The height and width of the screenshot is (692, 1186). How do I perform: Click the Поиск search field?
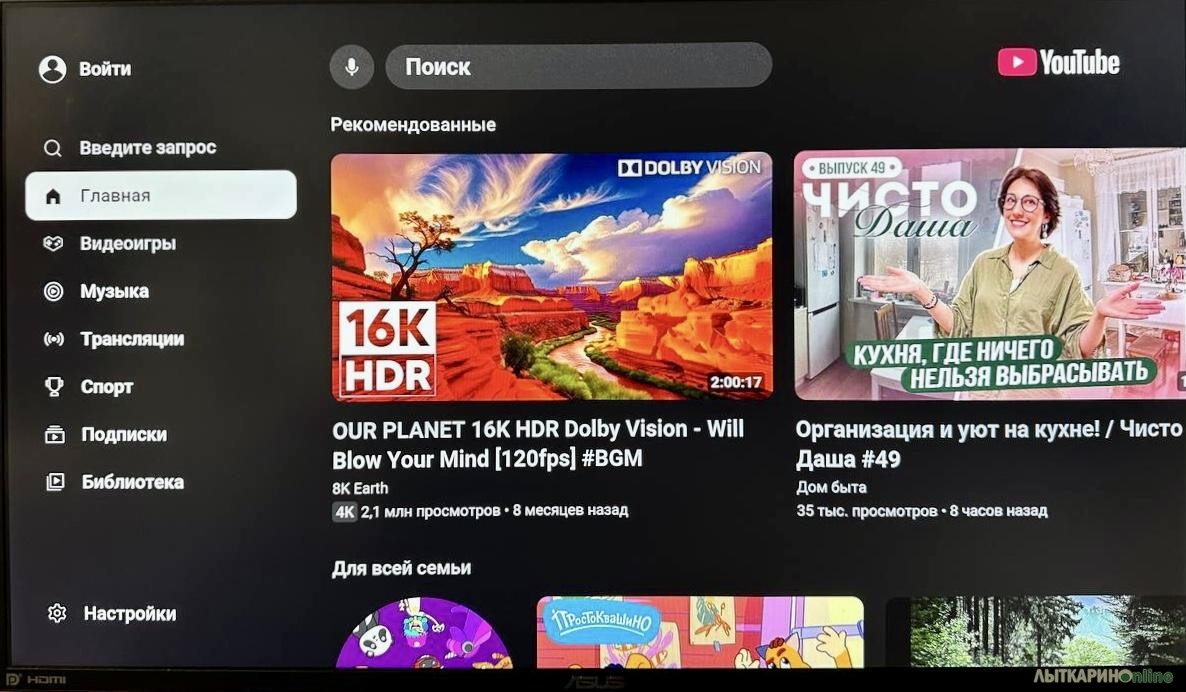coord(579,66)
